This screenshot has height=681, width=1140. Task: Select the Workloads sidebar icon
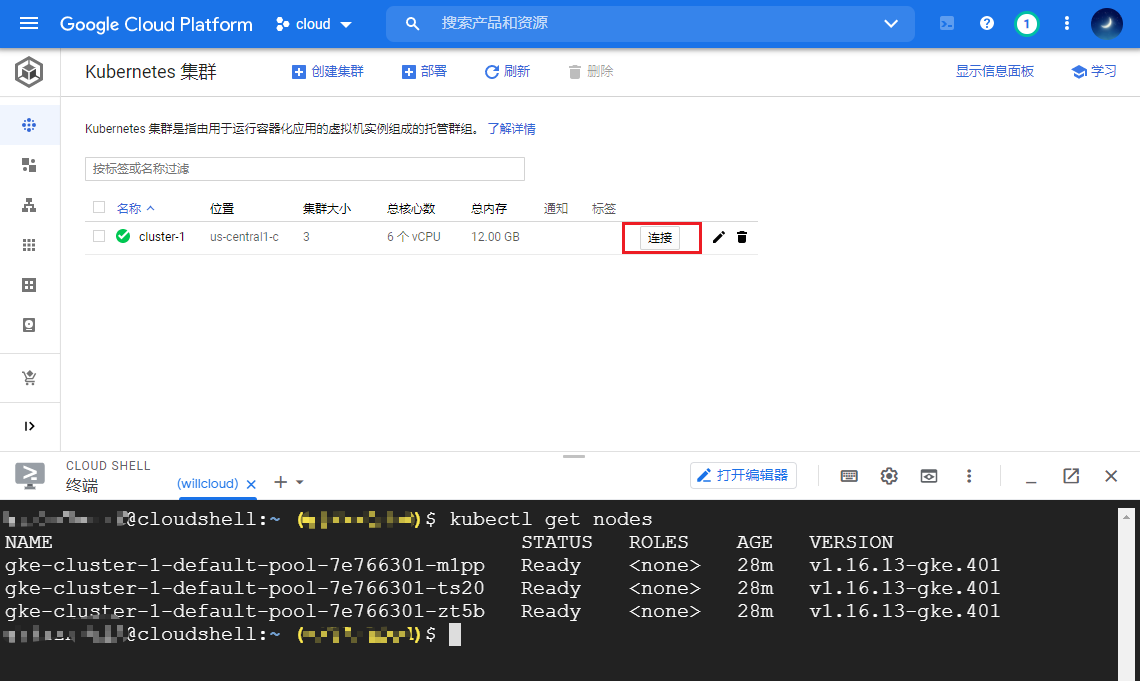click(29, 165)
